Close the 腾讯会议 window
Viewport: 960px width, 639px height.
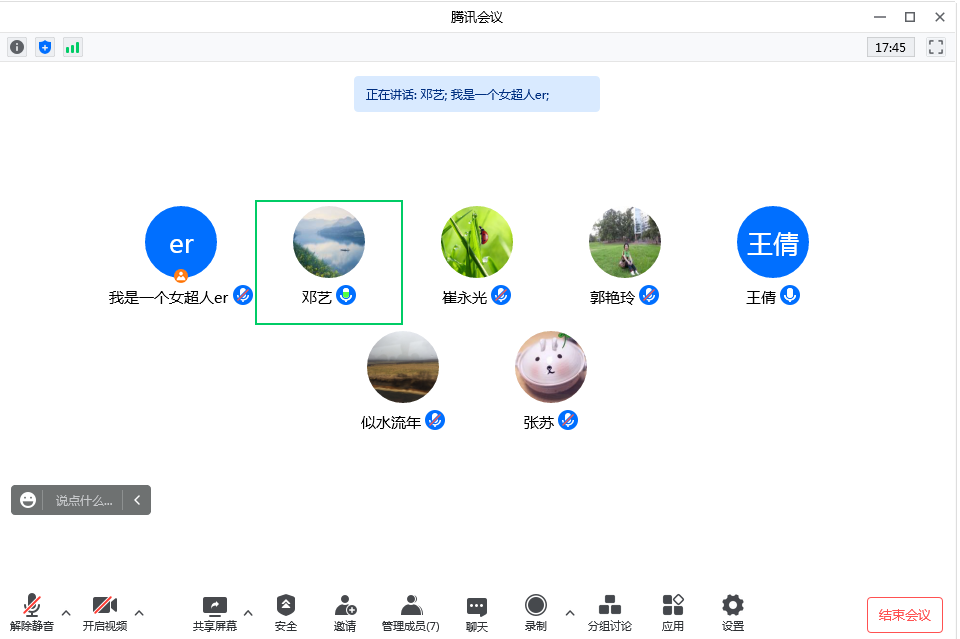940,17
